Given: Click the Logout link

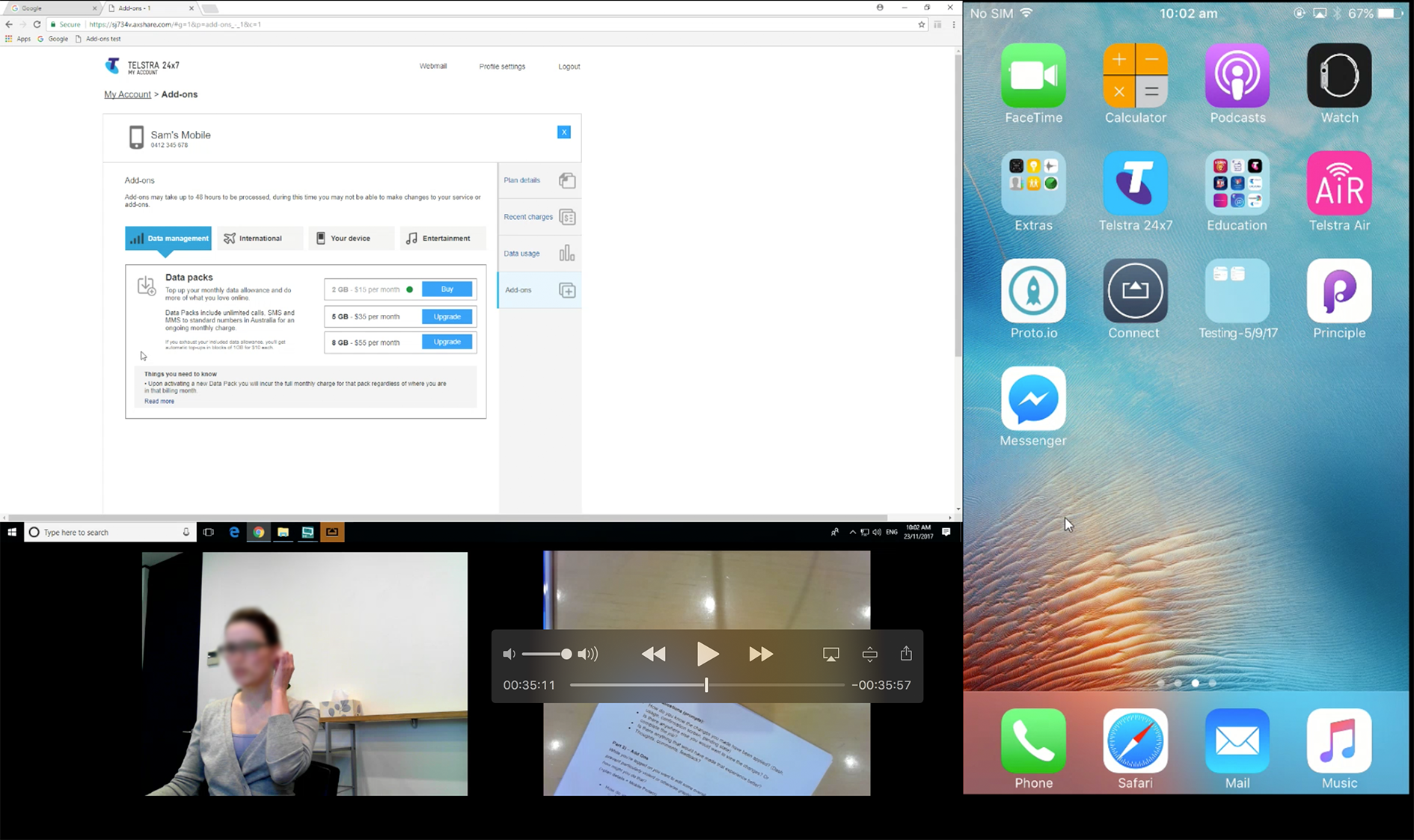Looking at the screenshot, I should point(569,67).
